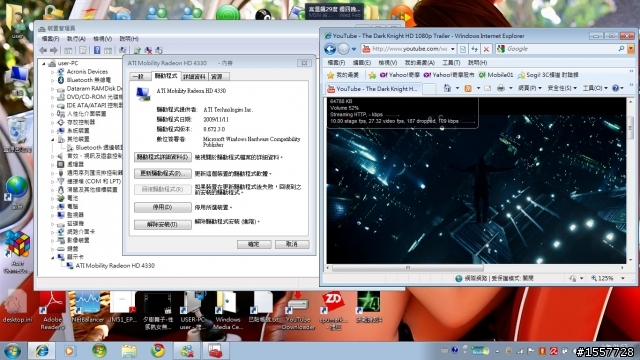Open the Print icon dropdown arrow in IE
Image resolution: width=640 pixels, height=360 pixels.
(x=510, y=88)
